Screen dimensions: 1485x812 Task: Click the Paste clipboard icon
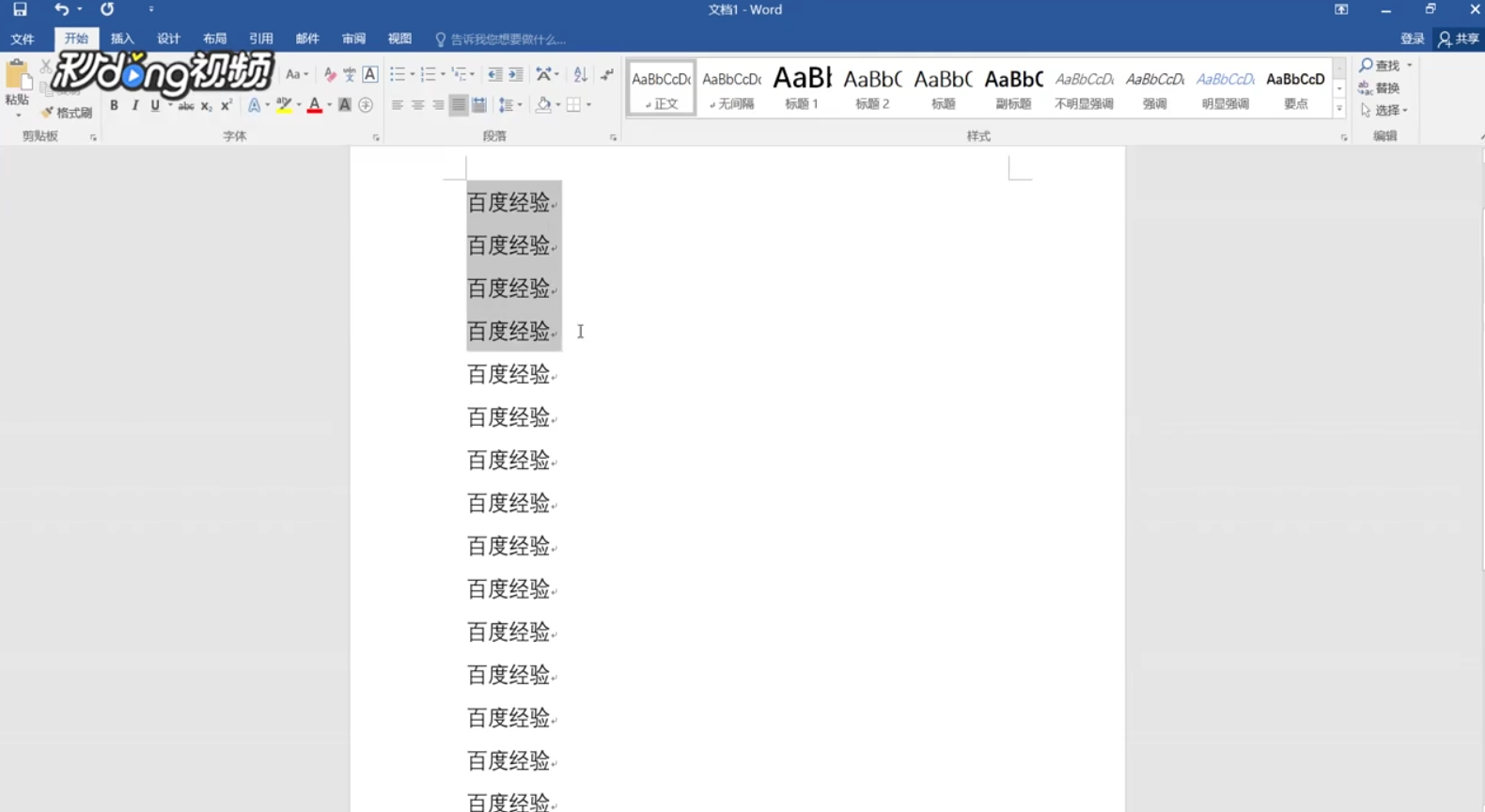(17, 75)
